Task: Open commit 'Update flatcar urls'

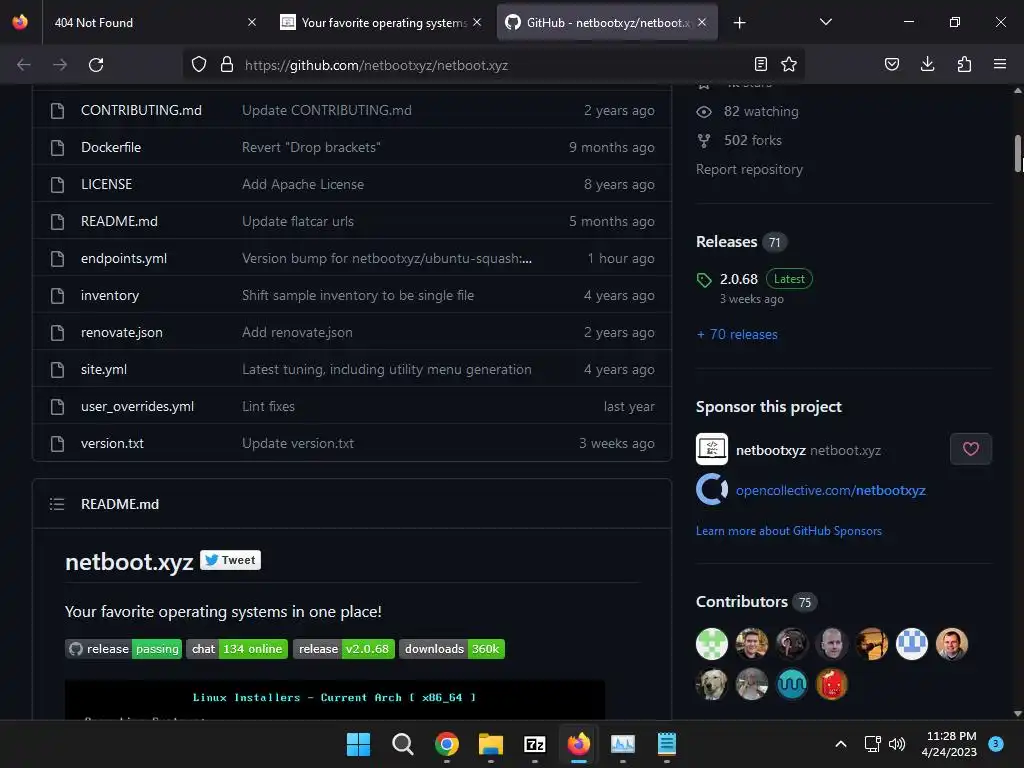Action: pos(298,221)
